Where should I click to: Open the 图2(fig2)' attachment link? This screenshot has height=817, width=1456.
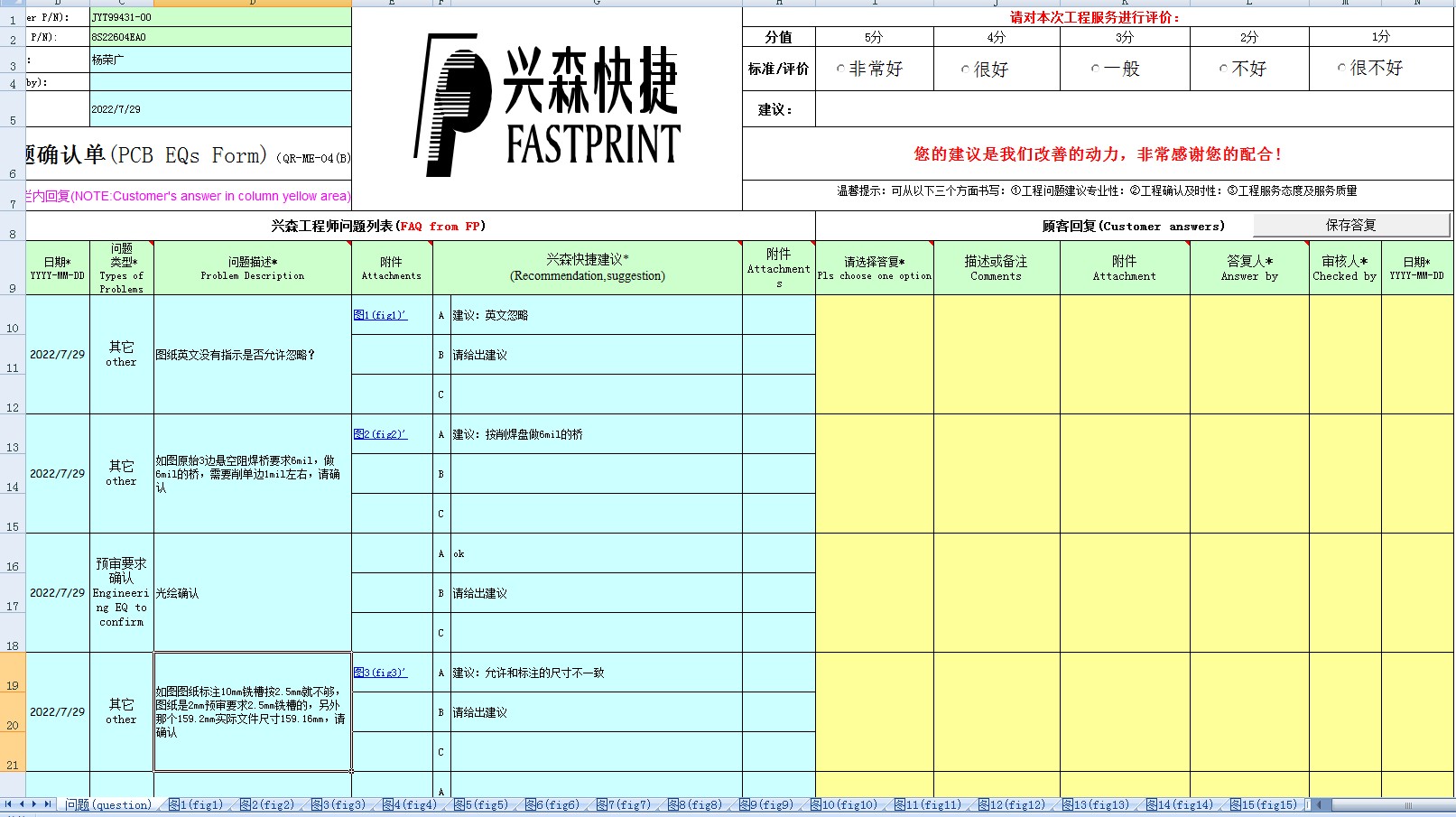[x=380, y=434]
